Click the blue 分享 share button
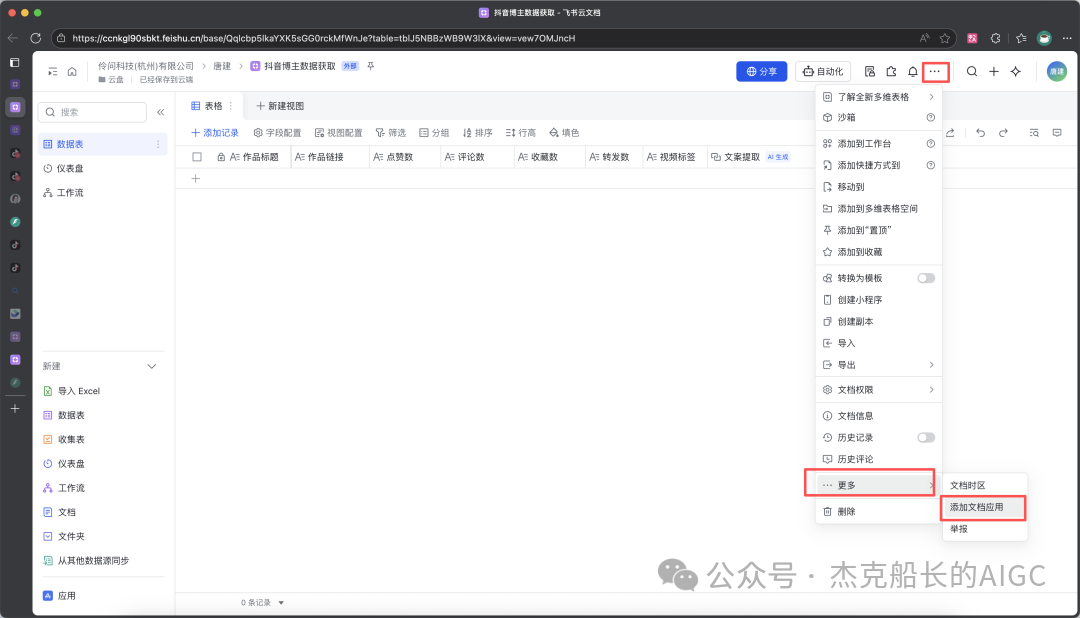This screenshot has height=618, width=1080. [761, 72]
